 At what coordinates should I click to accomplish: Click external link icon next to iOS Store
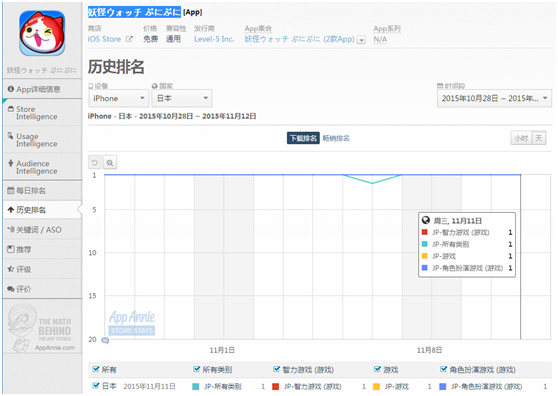pyautogui.click(x=129, y=39)
